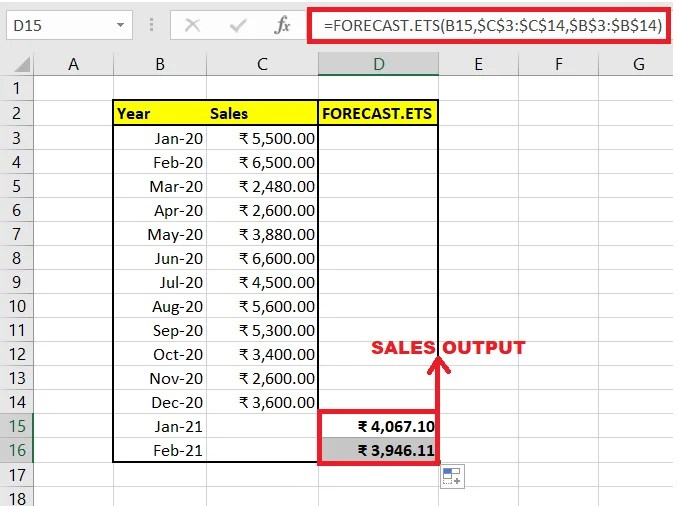Click the ₹ 5,600.00 sales cell

[262, 306]
